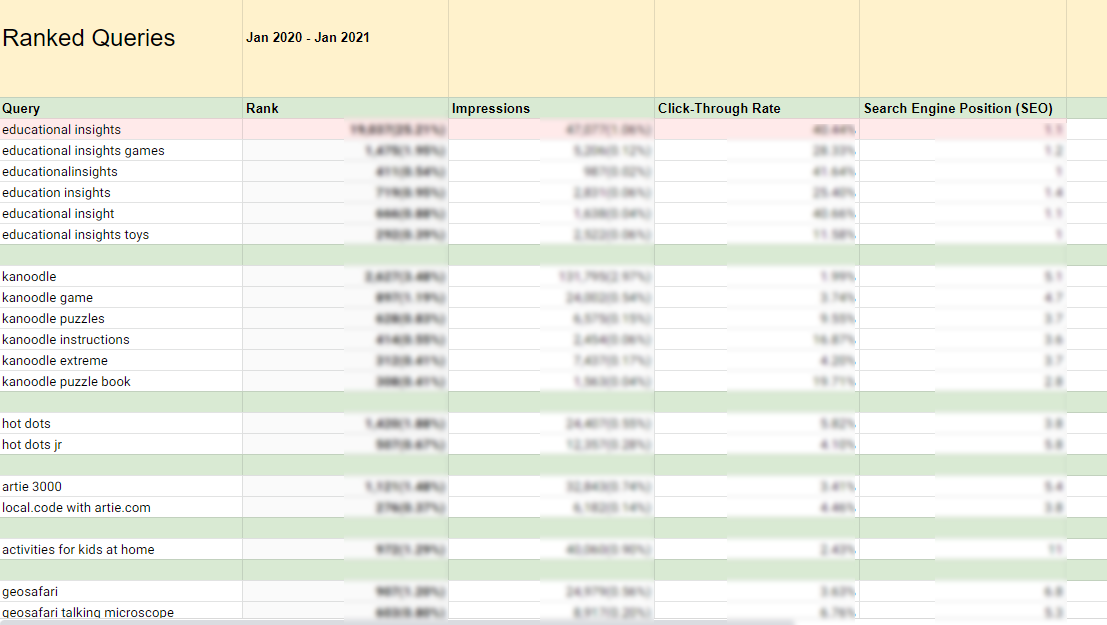Select the 'kanoodle extreme' query cell

121,360
